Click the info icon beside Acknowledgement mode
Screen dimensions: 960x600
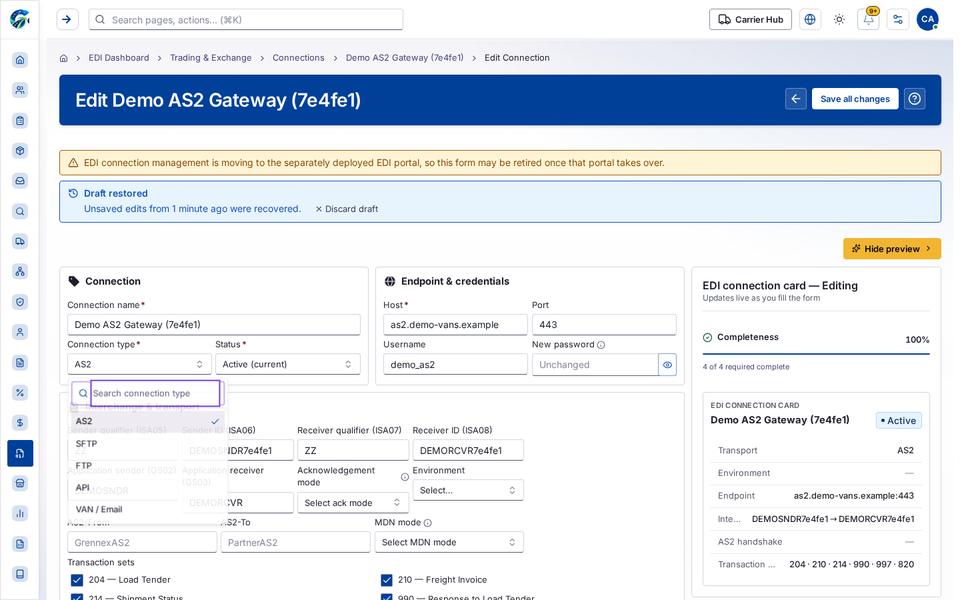(x=405, y=477)
